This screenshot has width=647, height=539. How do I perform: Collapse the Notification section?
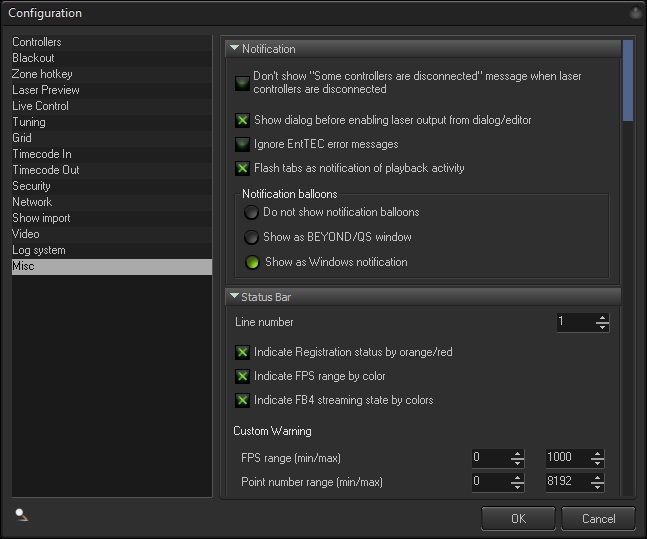234,48
